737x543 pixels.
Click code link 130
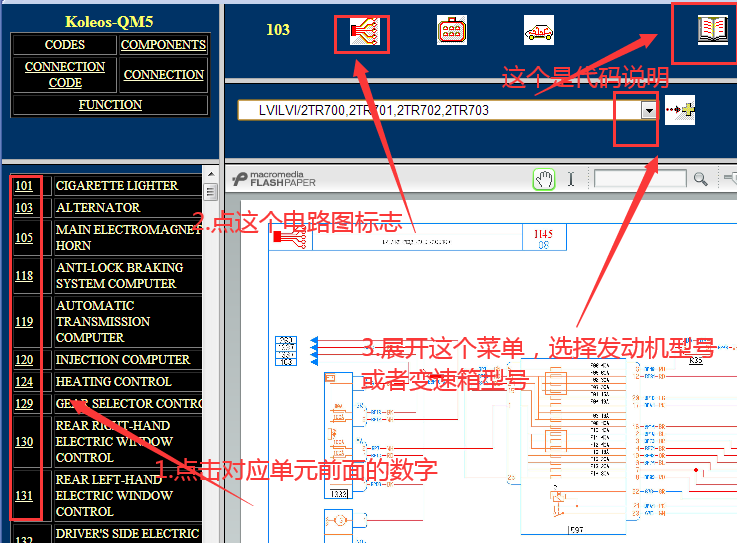(24, 442)
